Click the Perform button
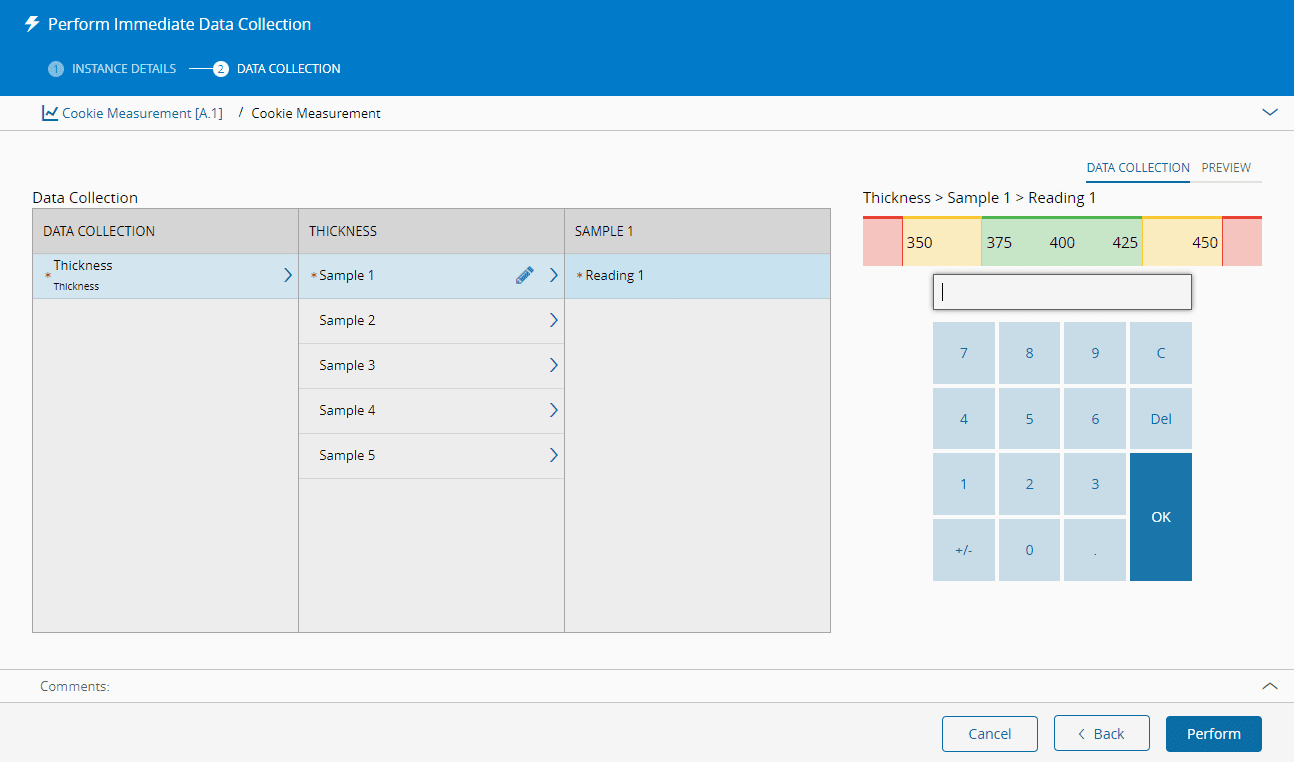Viewport: 1294px width, 762px height. 1213,734
